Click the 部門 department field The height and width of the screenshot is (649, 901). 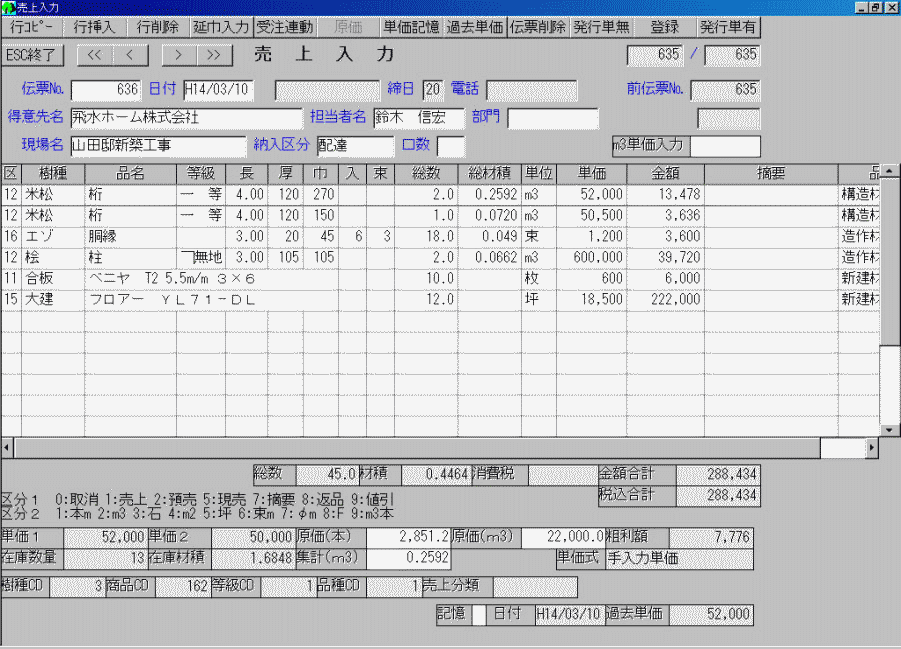tap(553, 118)
